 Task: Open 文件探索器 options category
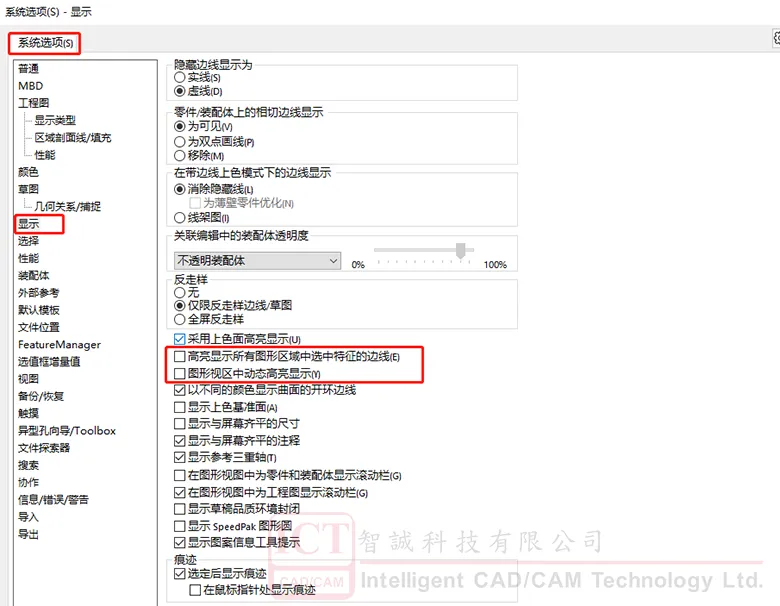pos(44,448)
